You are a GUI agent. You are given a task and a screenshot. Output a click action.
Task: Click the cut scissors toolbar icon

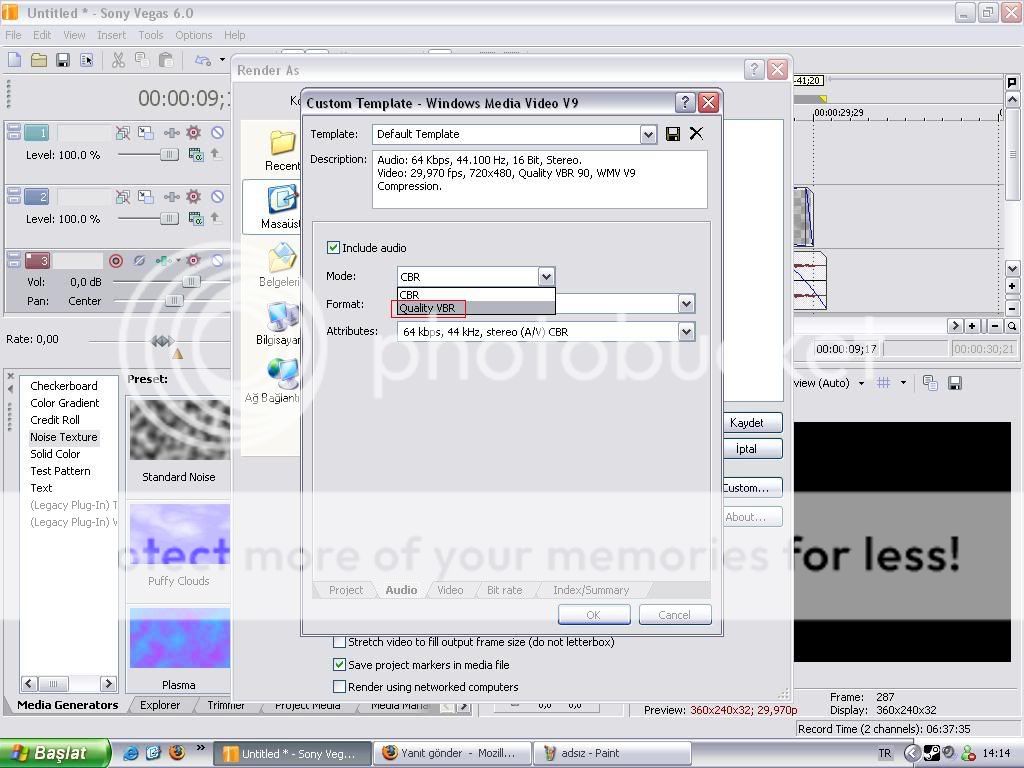118,60
